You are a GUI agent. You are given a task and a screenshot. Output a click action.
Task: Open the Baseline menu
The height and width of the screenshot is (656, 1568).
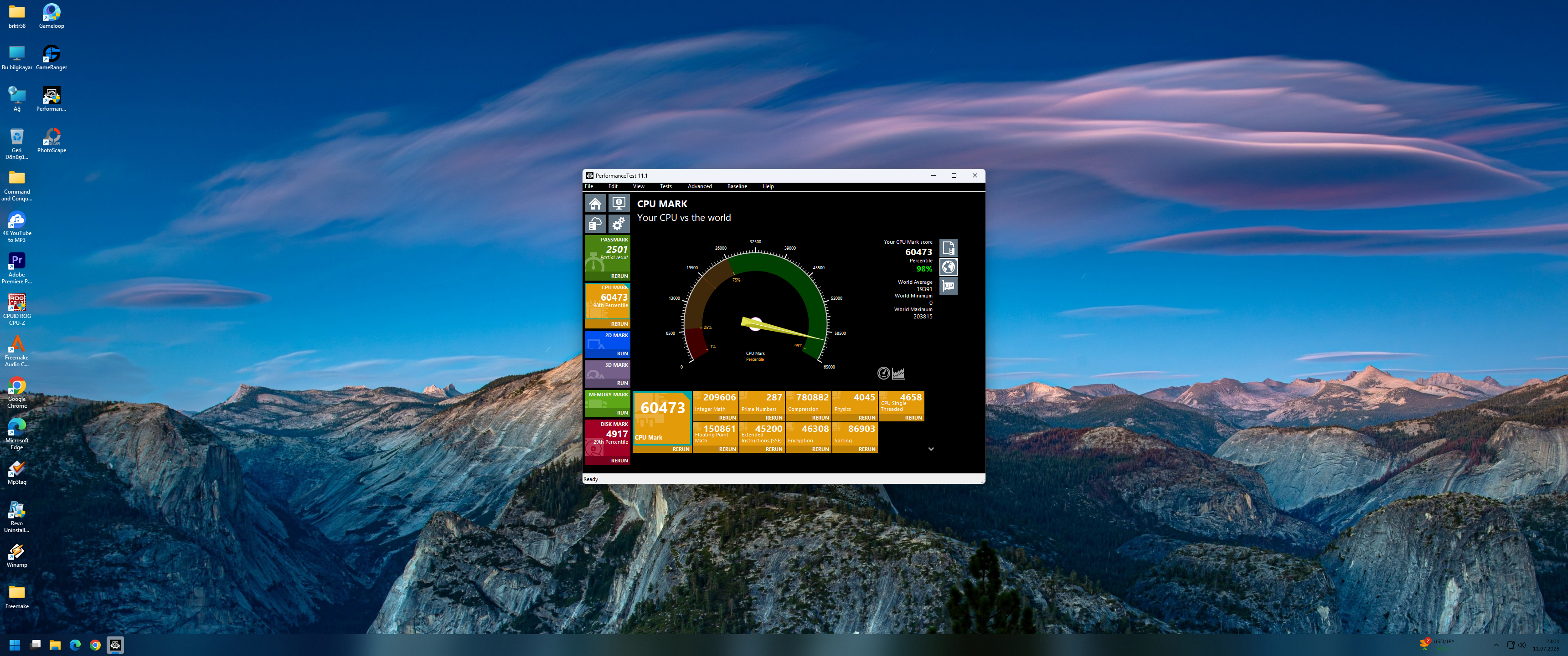[737, 186]
